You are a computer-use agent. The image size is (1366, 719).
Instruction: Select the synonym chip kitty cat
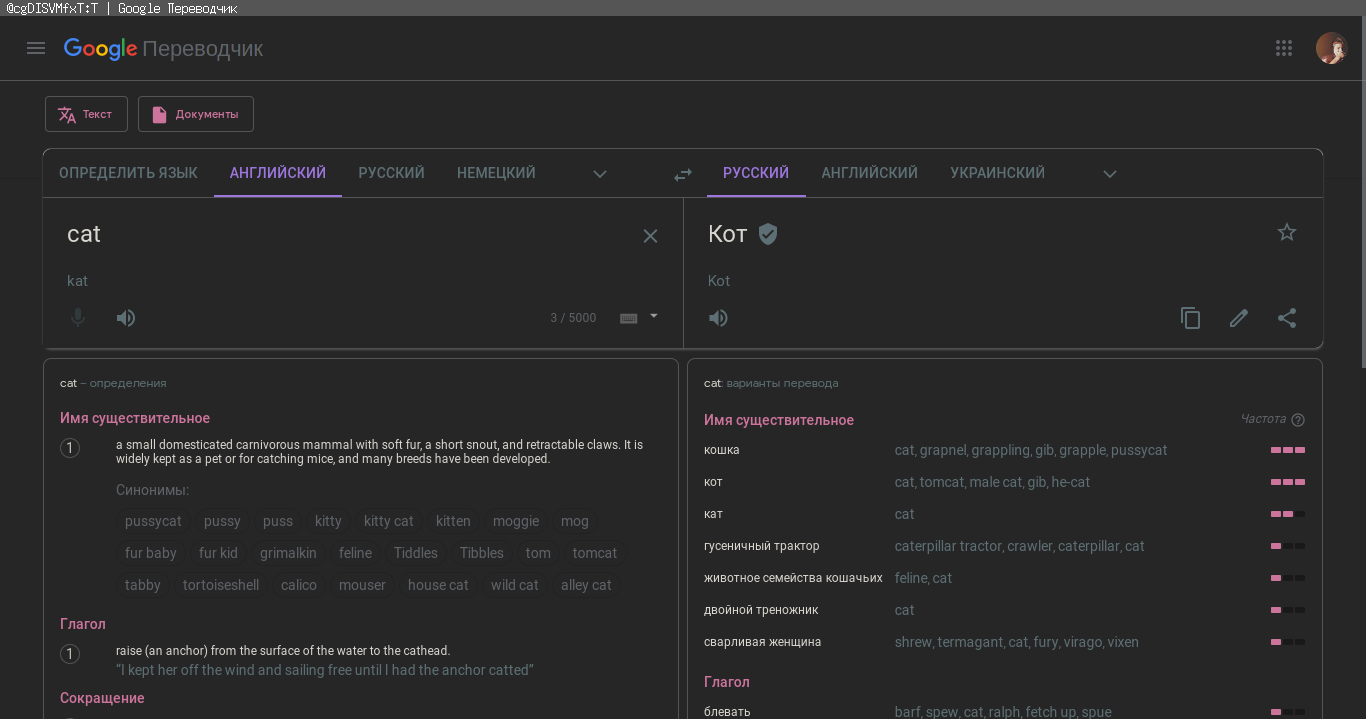(389, 521)
